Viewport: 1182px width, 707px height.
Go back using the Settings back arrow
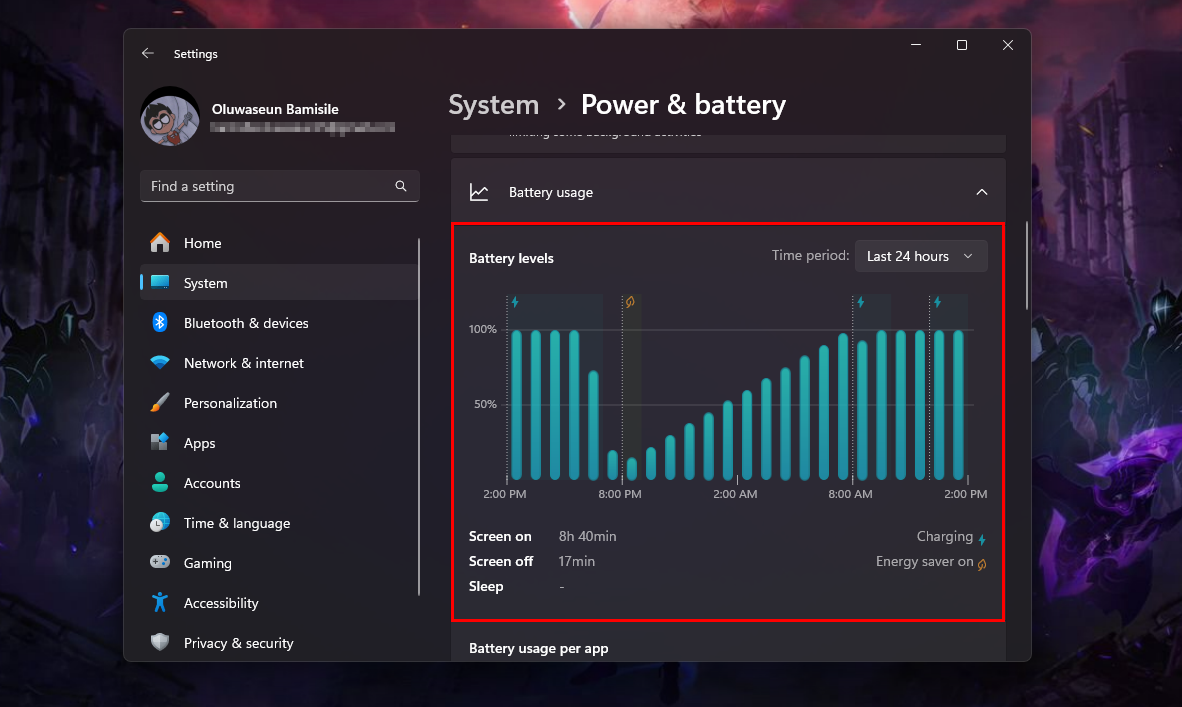[148, 54]
